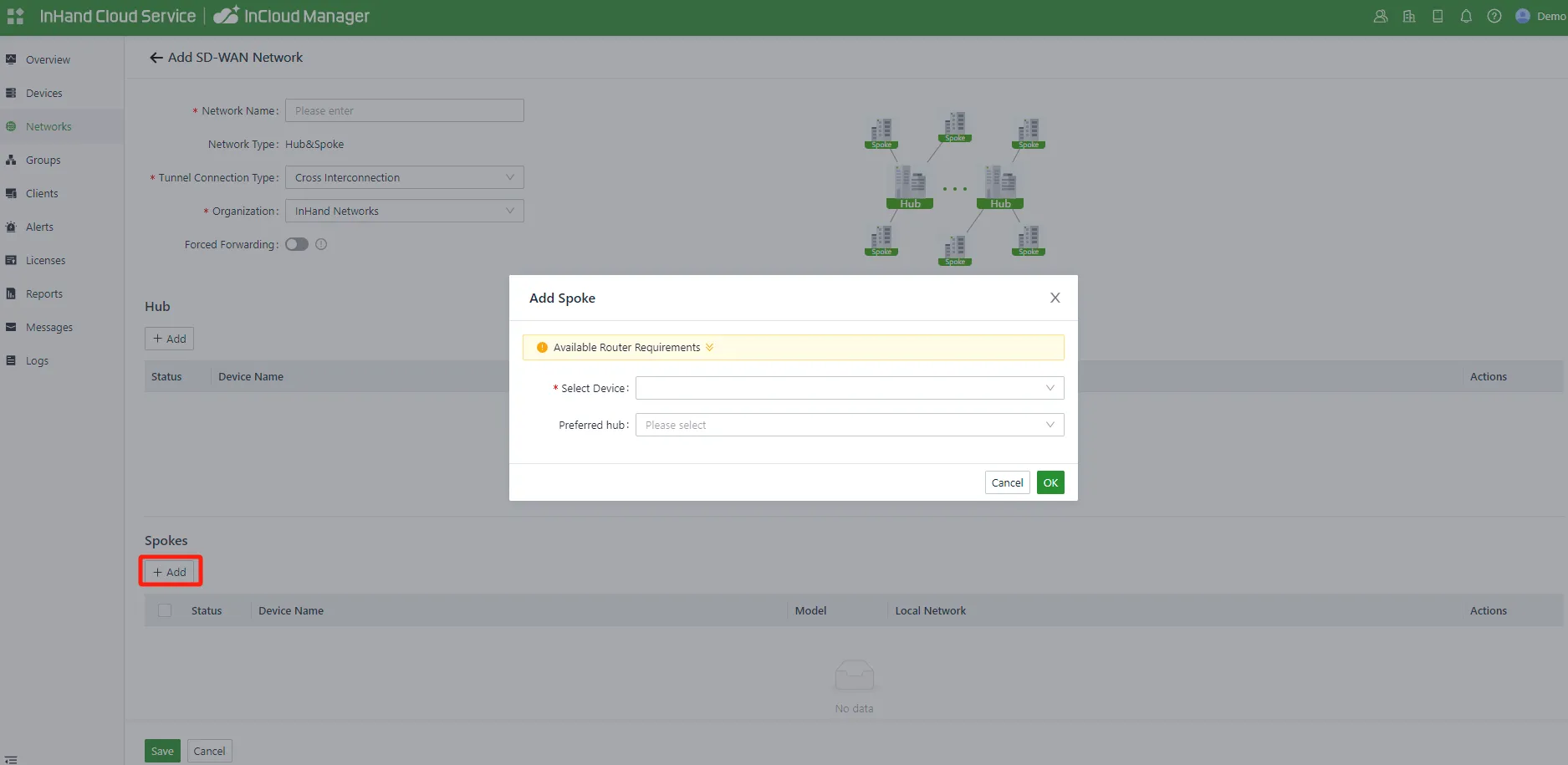Check the select-all checkbox in Spokes table
The image size is (1568, 765).
165,610
